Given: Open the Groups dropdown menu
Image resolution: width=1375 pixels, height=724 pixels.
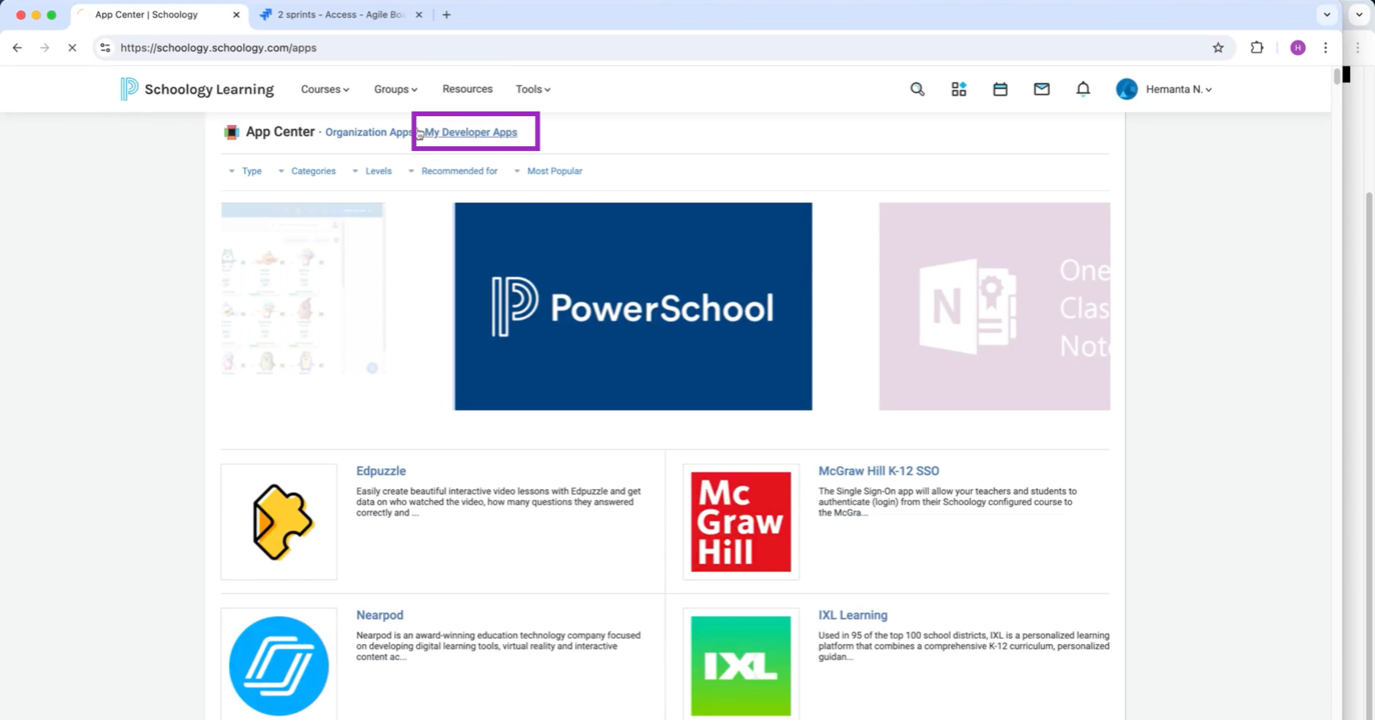Looking at the screenshot, I should (x=396, y=89).
